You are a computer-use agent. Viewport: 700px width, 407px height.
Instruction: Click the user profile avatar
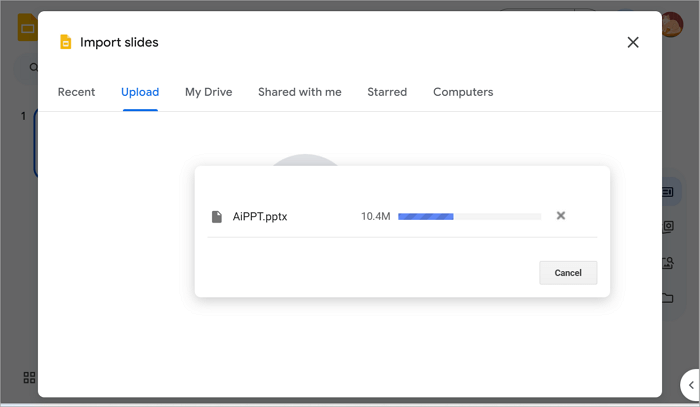click(672, 25)
